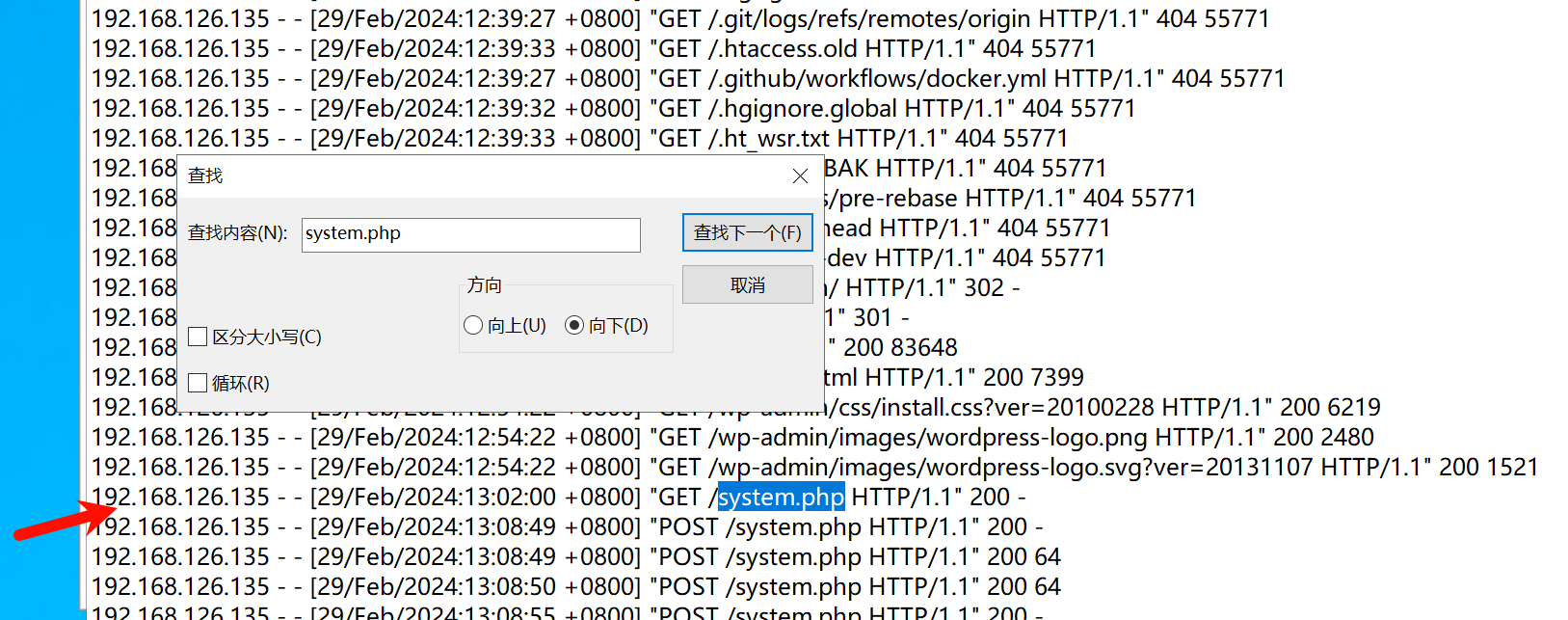The image size is (1568, 620).
Task: Click the 查找下一个(F) button
Action: [747, 232]
